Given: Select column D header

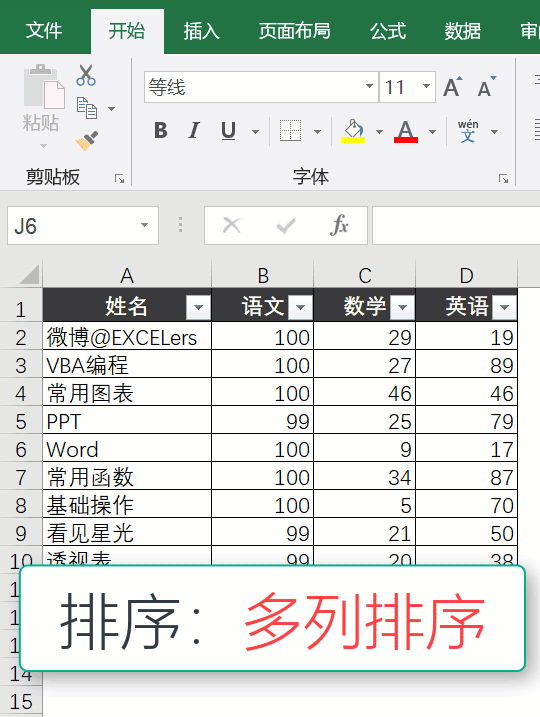Looking at the screenshot, I should [x=466, y=275].
